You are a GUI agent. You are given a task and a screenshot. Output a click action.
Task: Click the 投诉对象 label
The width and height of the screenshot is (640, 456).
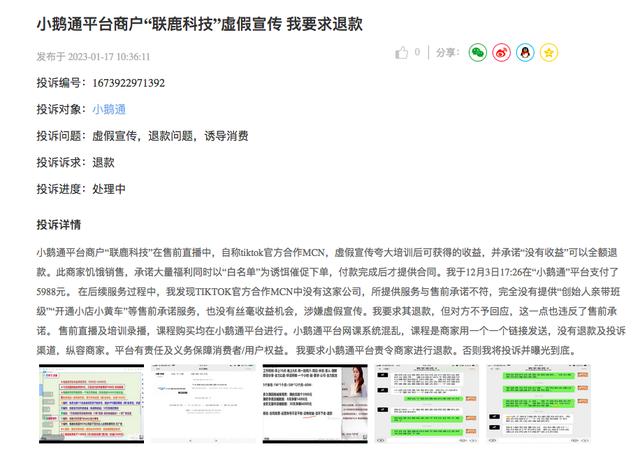tap(61, 109)
